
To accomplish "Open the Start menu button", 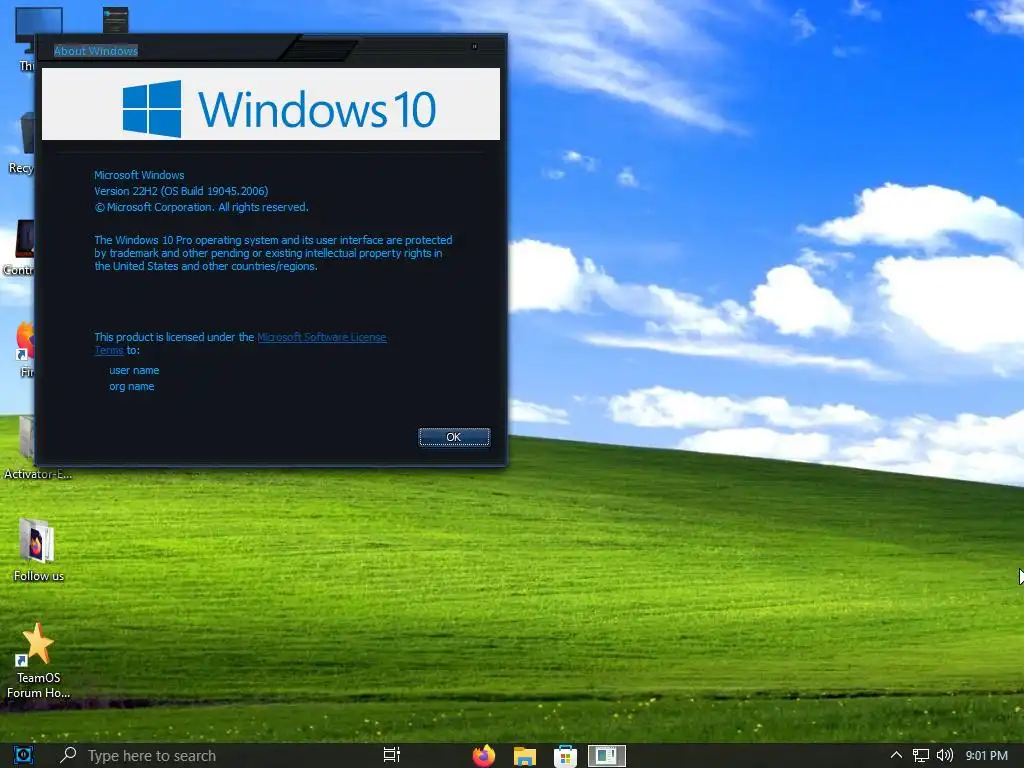I will 23,755.
